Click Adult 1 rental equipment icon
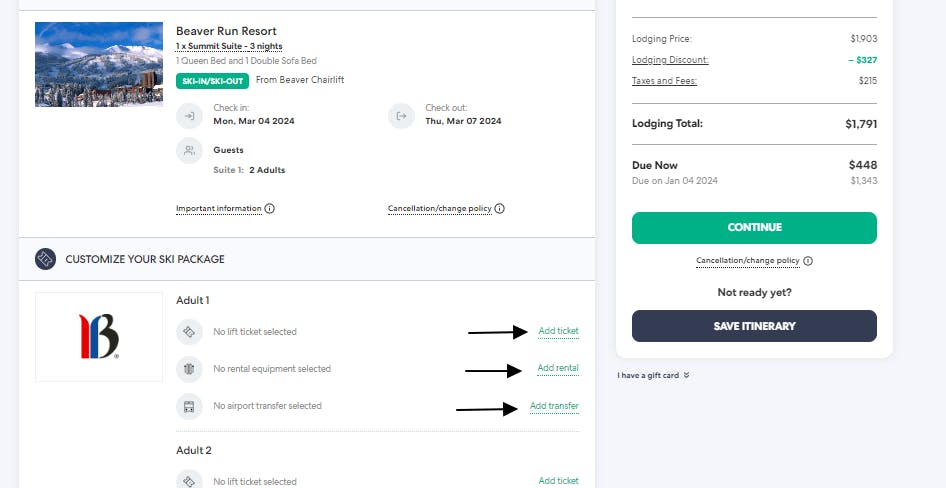Image resolution: width=946 pixels, height=488 pixels. coord(189,369)
